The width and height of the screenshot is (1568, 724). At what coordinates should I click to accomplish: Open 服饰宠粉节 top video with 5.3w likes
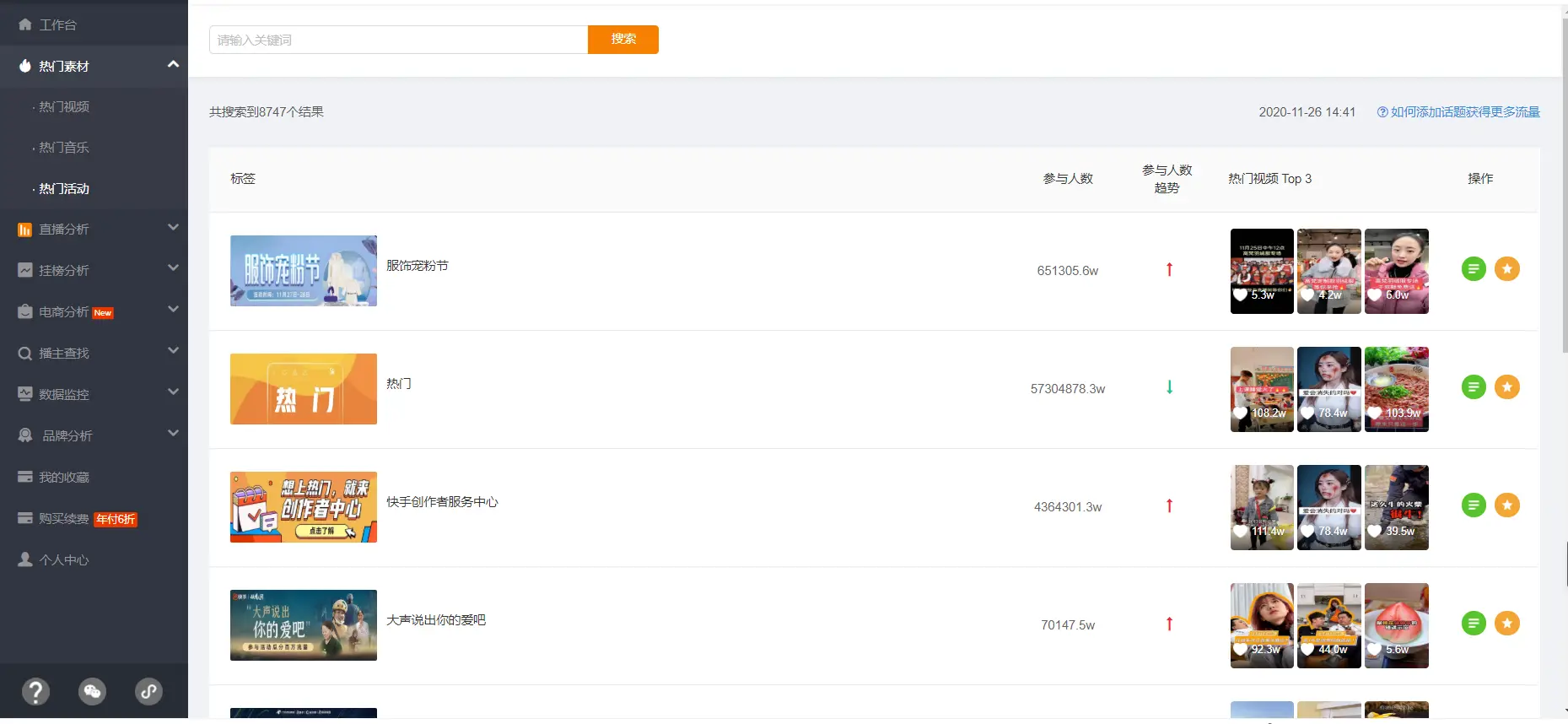(1262, 271)
